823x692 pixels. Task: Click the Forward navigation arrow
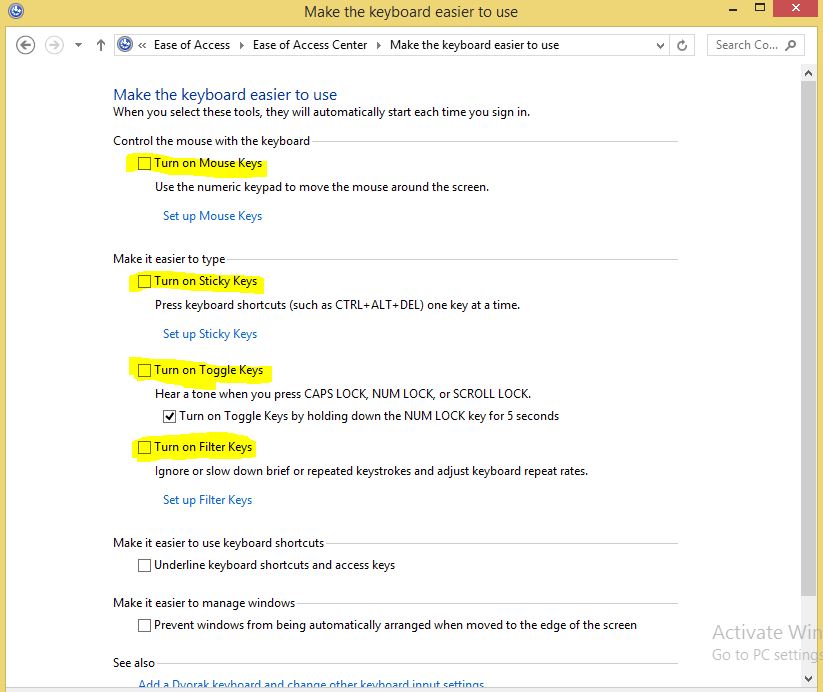tap(54, 45)
